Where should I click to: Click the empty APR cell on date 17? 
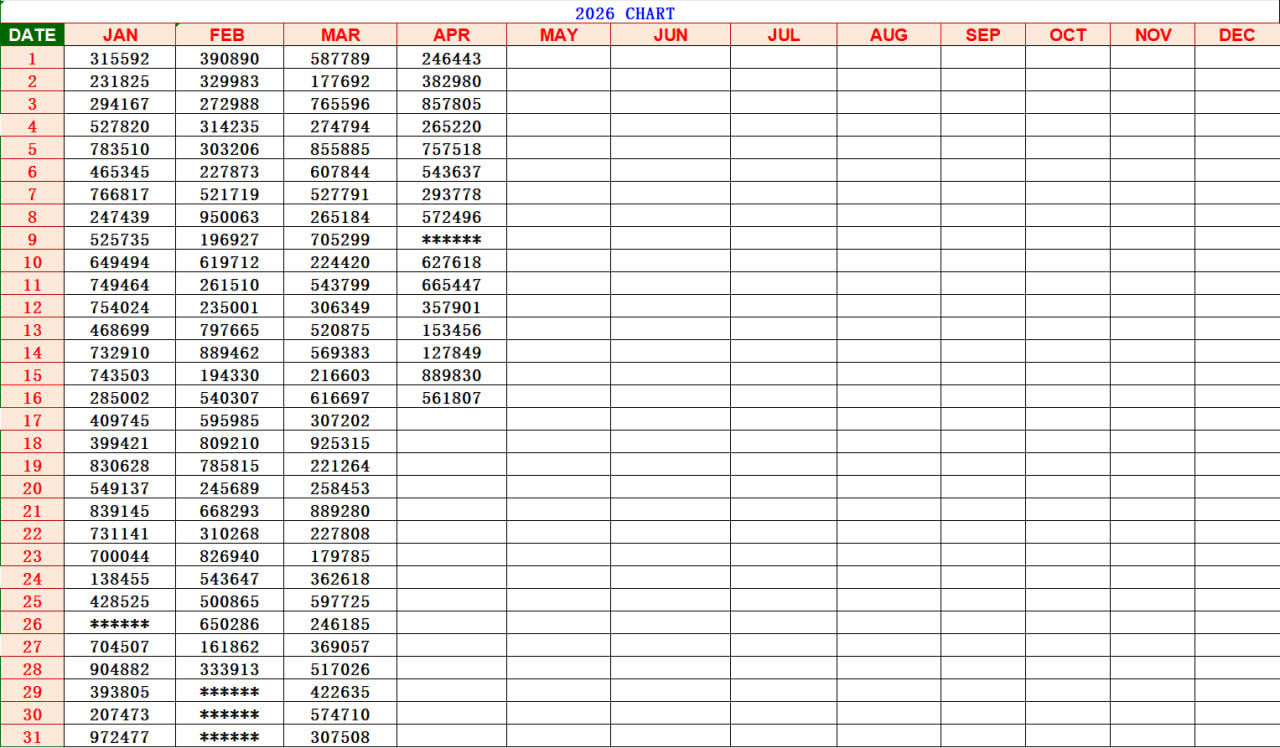(x=451, y=421)
